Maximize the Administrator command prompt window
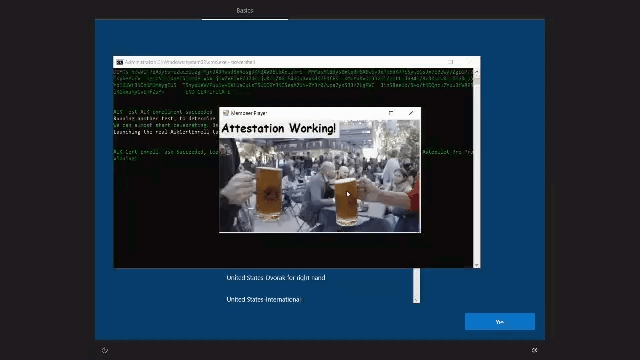Screen dimensions: 640x360 click(451, 62)
